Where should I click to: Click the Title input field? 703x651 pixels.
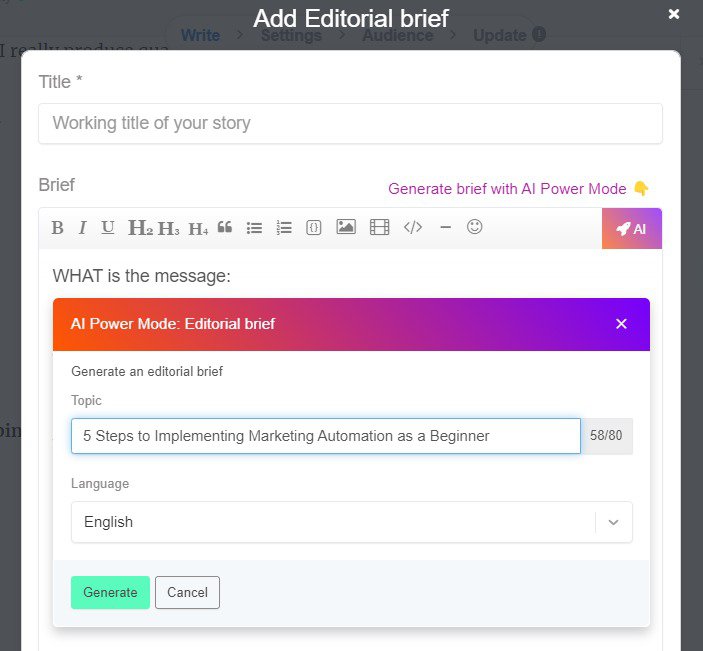350,123
